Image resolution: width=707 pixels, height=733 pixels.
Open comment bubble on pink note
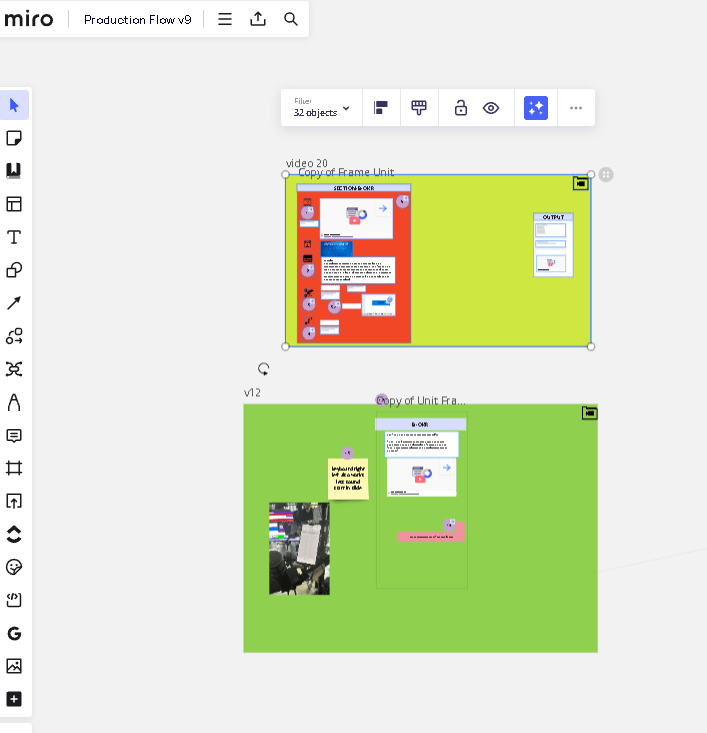[450, 525]
